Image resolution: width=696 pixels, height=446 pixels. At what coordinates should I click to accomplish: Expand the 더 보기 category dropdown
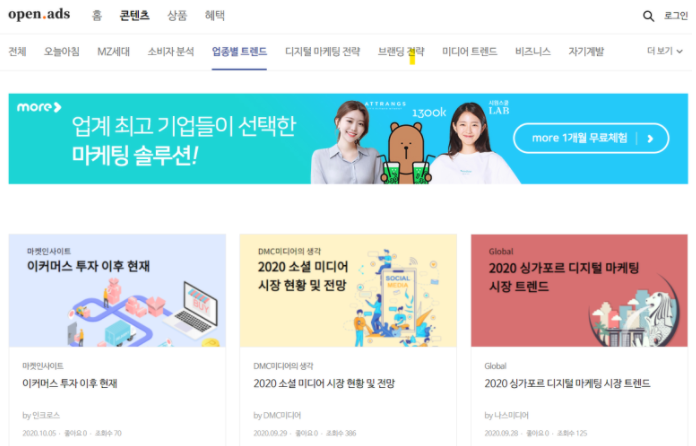pyautogui.click(x=664, y=51)
